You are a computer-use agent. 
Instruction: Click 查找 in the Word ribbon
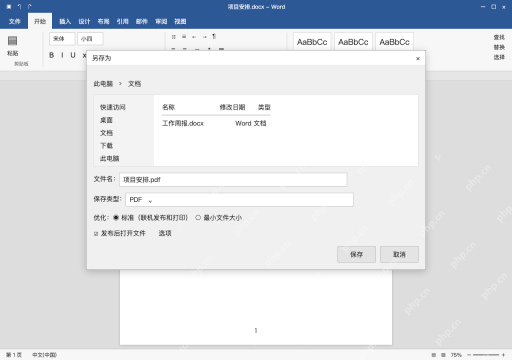(499, 37)
